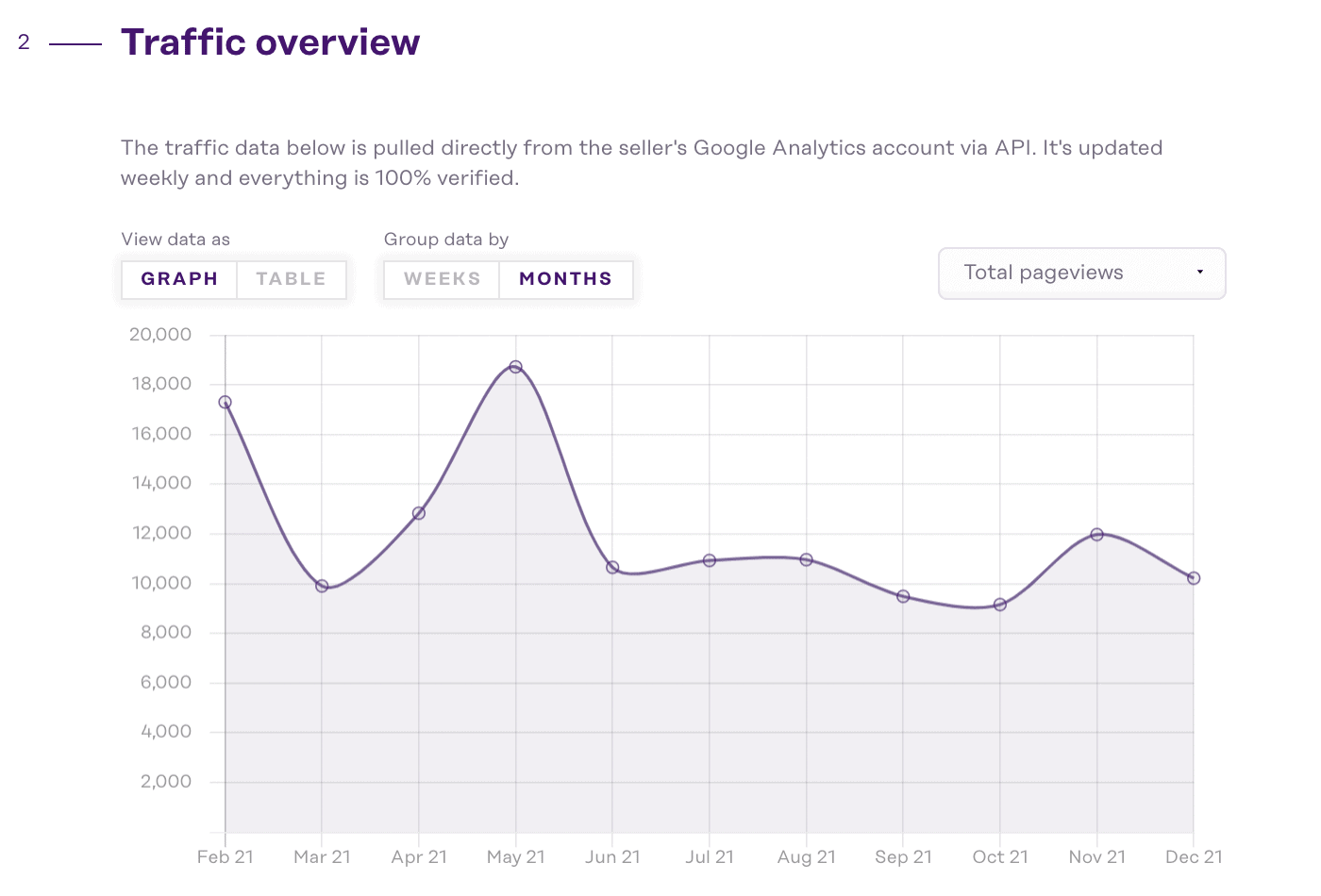Screen dimensions: 1321x896
Task: Click the 20,000 y-axis label
Action: click(160, 334)
